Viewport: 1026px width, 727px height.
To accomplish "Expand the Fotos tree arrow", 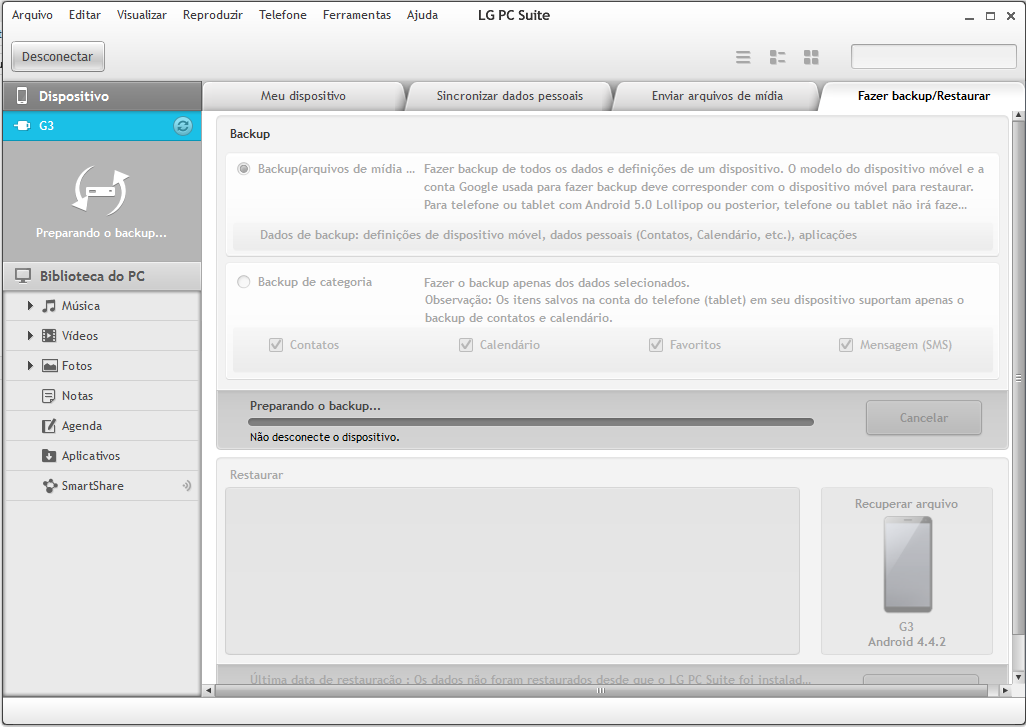I will point(30,366).
